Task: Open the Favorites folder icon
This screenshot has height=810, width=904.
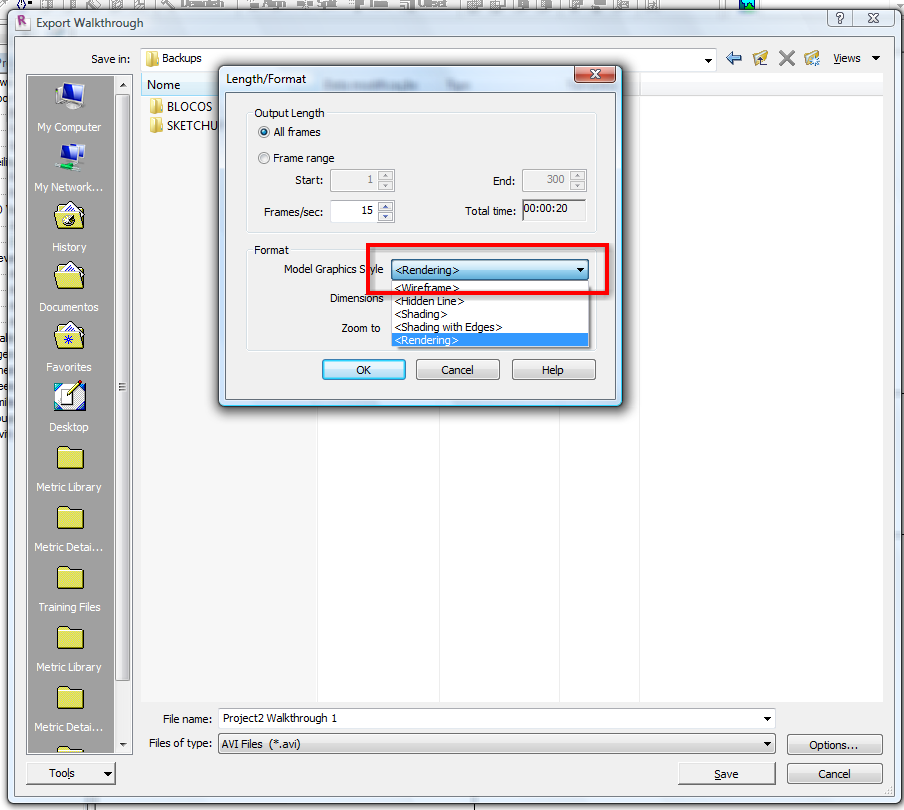Action: [70, 336]
